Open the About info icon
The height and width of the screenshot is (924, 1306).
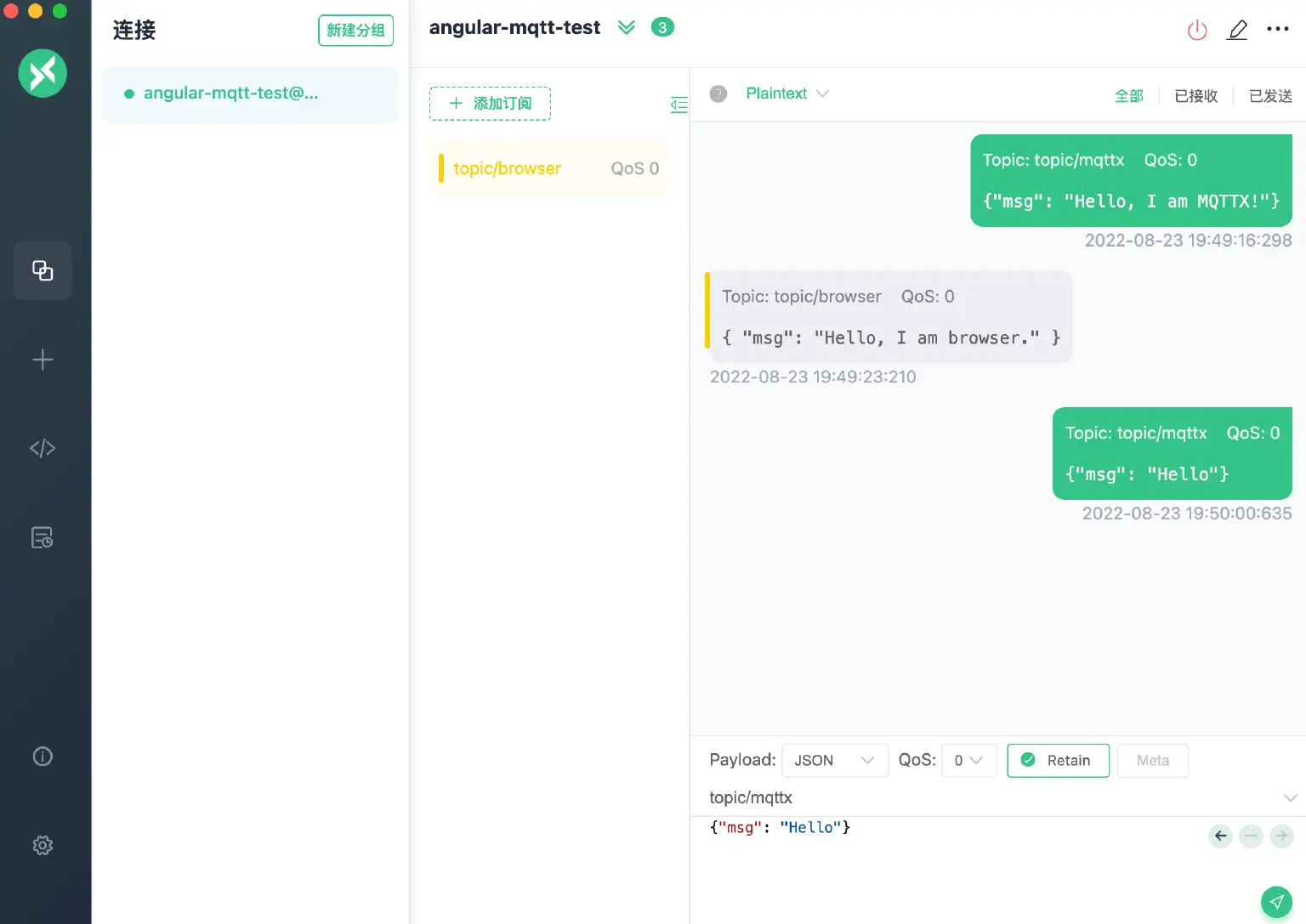click(x=43, y=756)
